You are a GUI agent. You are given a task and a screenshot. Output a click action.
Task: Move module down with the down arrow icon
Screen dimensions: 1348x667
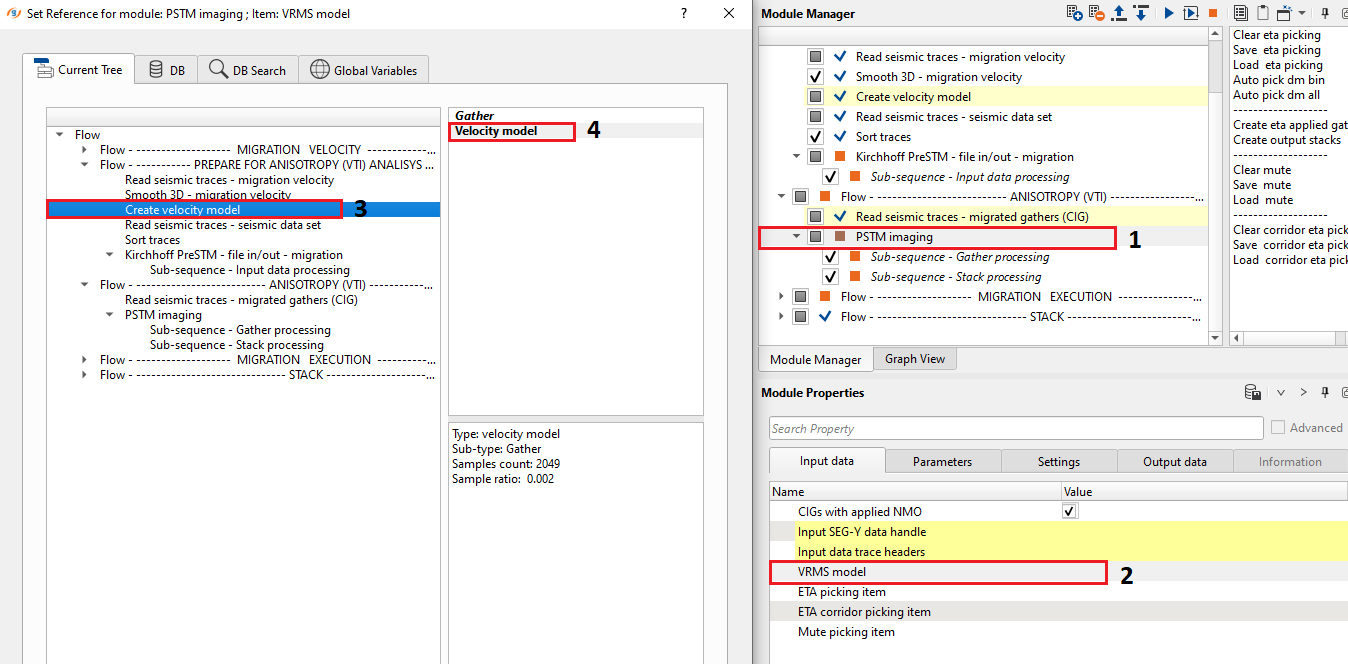coord(1141,13)
